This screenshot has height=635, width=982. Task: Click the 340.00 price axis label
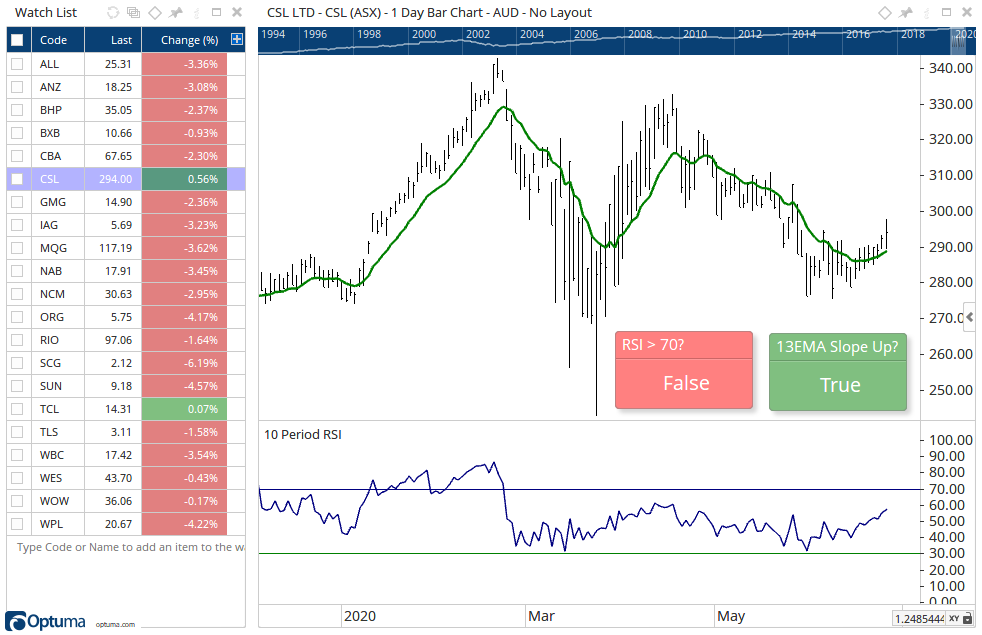pyautogui.click(x=951, y=68)
